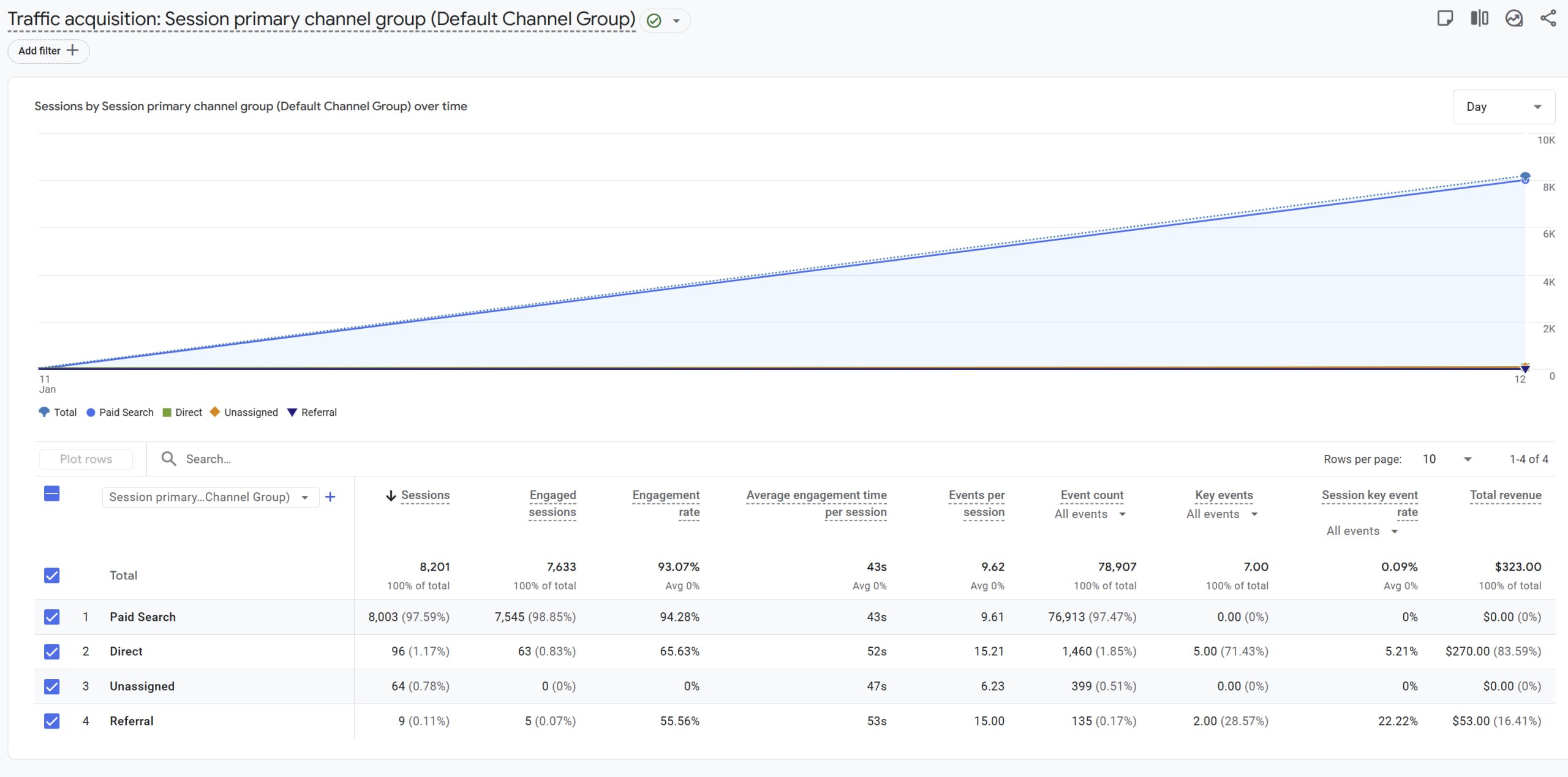Click the customize report note icon

(1445, 18)
